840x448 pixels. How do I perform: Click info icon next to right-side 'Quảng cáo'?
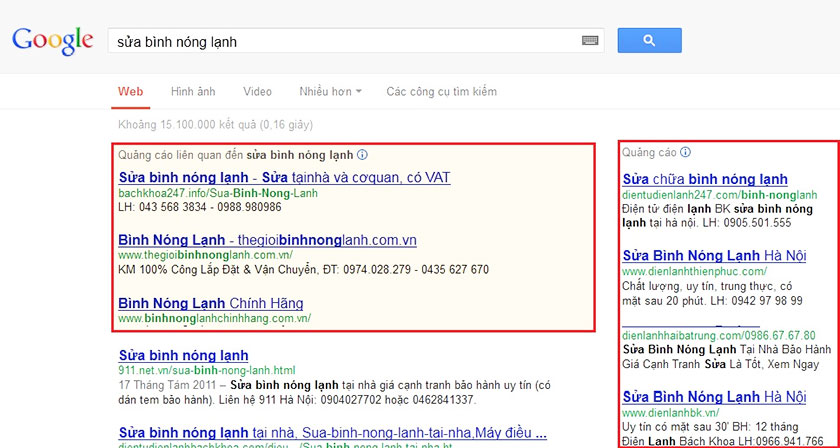coord(685,153)
